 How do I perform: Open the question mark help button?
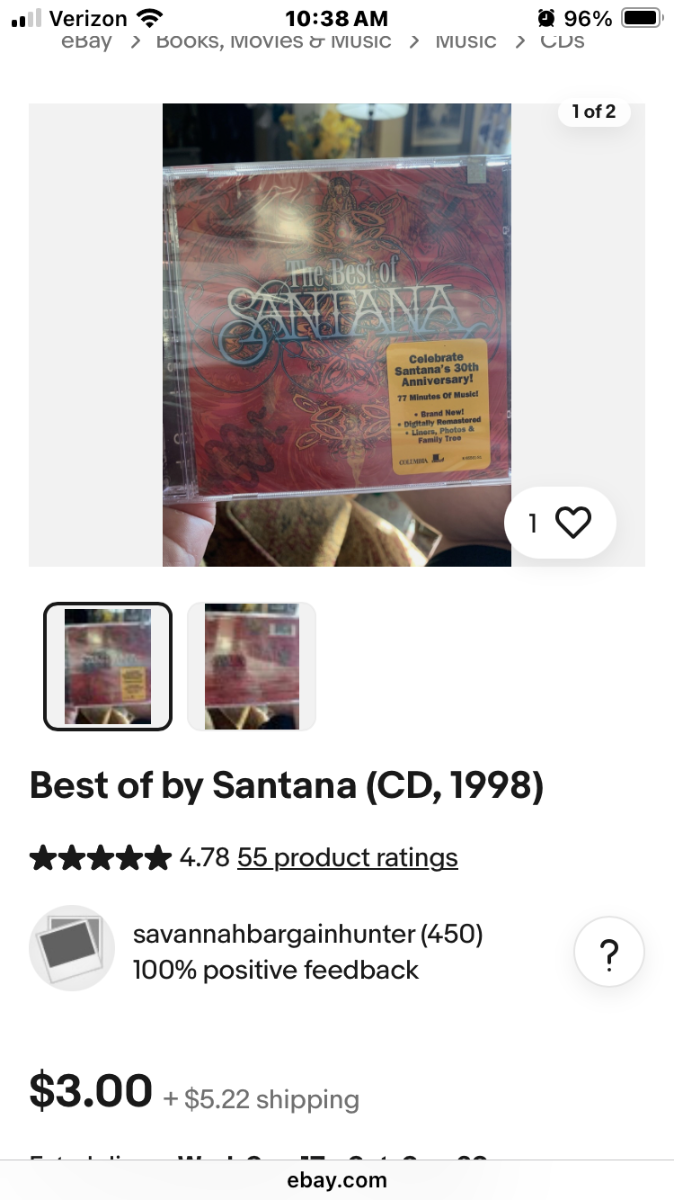[x=609, y=952]
